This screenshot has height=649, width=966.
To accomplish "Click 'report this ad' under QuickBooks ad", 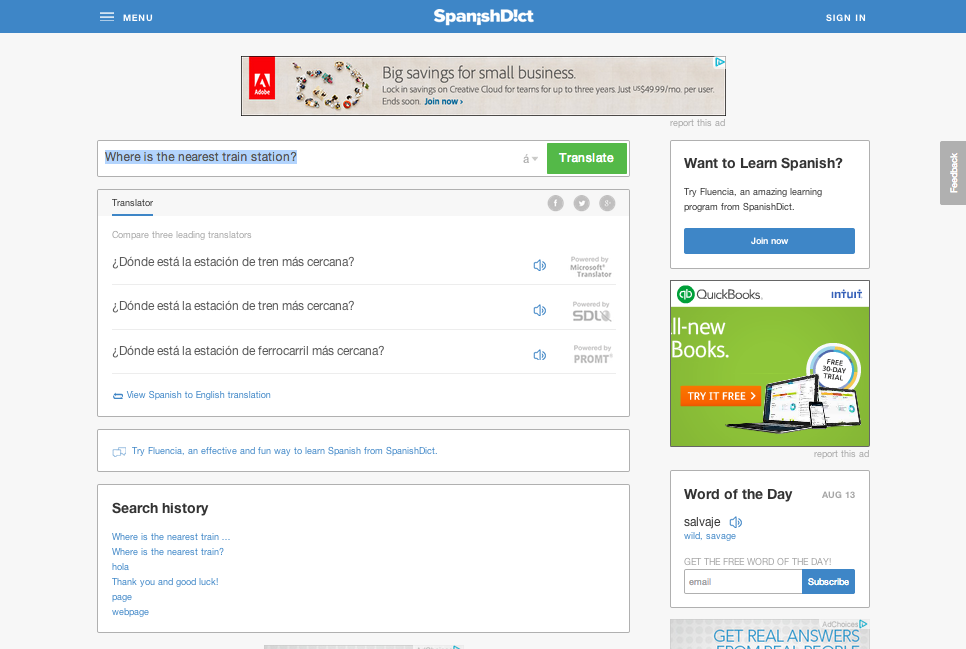I will tap(841, 454).
